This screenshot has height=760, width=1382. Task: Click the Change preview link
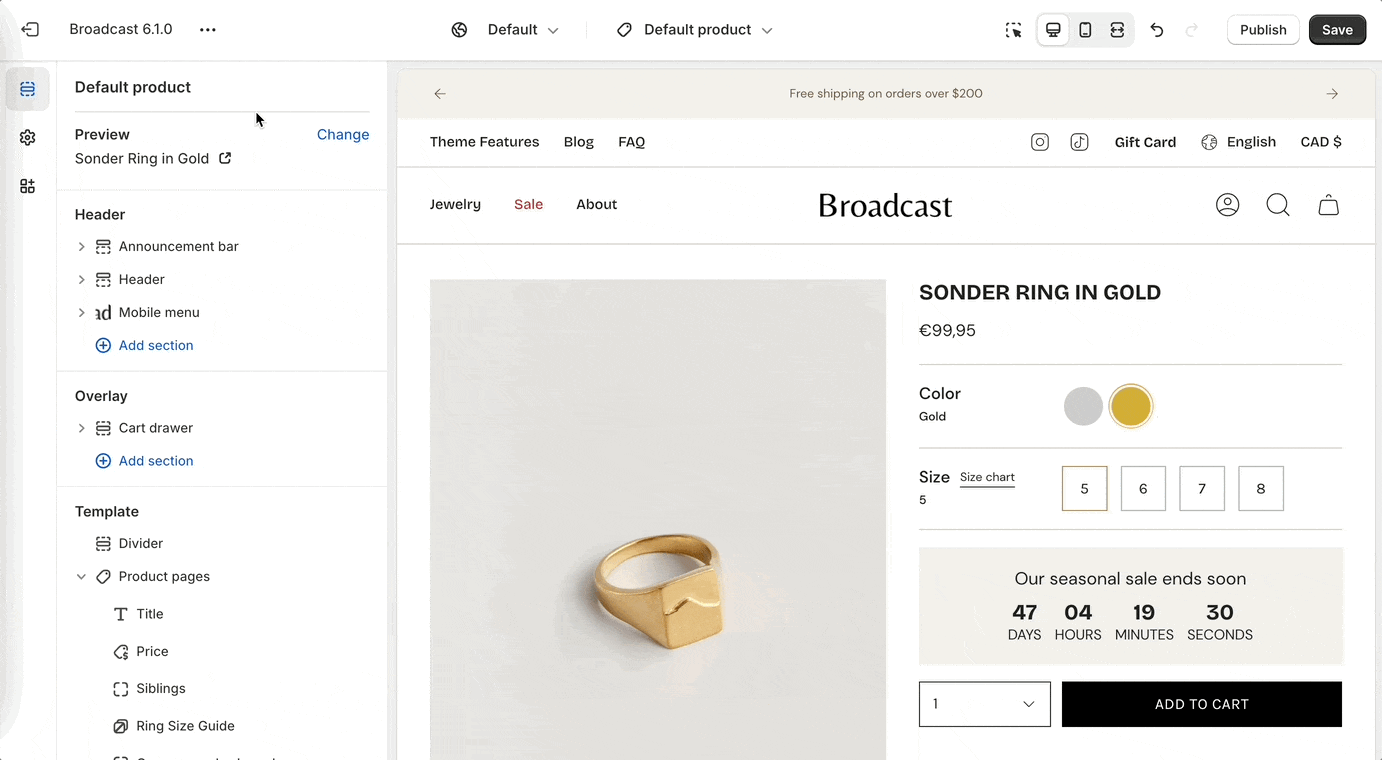343,135
